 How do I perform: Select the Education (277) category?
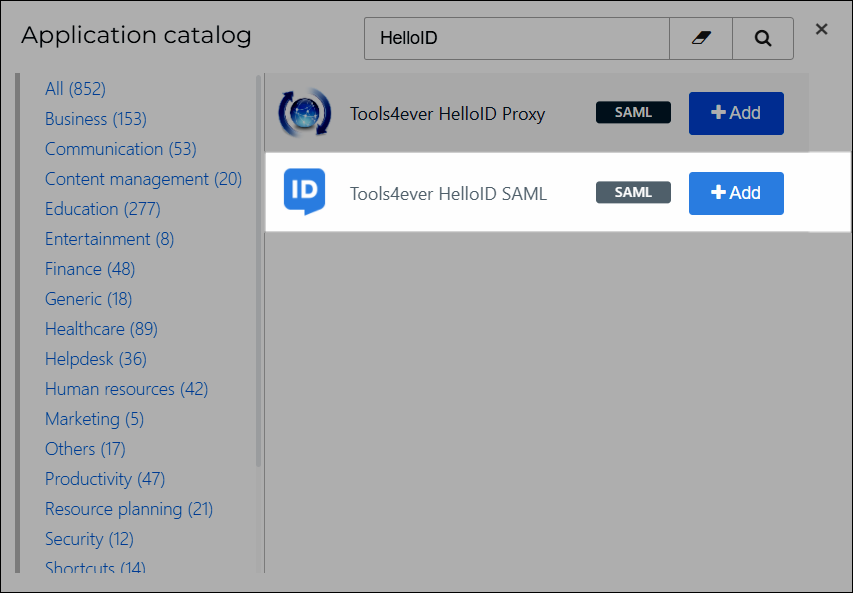coord(103,209)
